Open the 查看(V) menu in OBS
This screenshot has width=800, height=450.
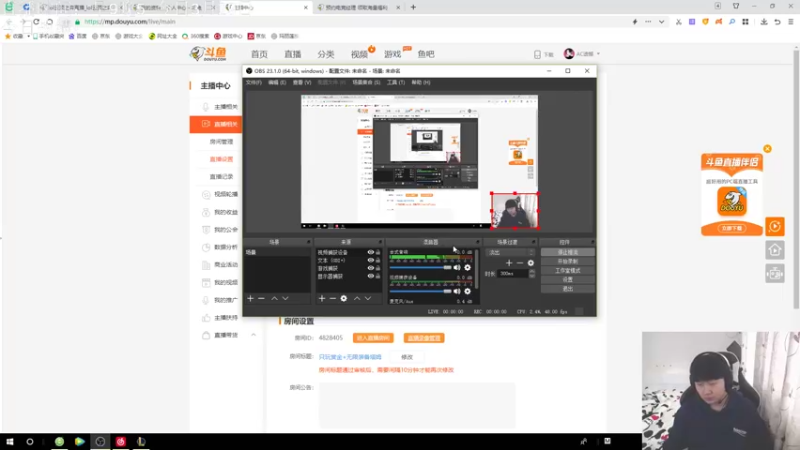point(302,82)
